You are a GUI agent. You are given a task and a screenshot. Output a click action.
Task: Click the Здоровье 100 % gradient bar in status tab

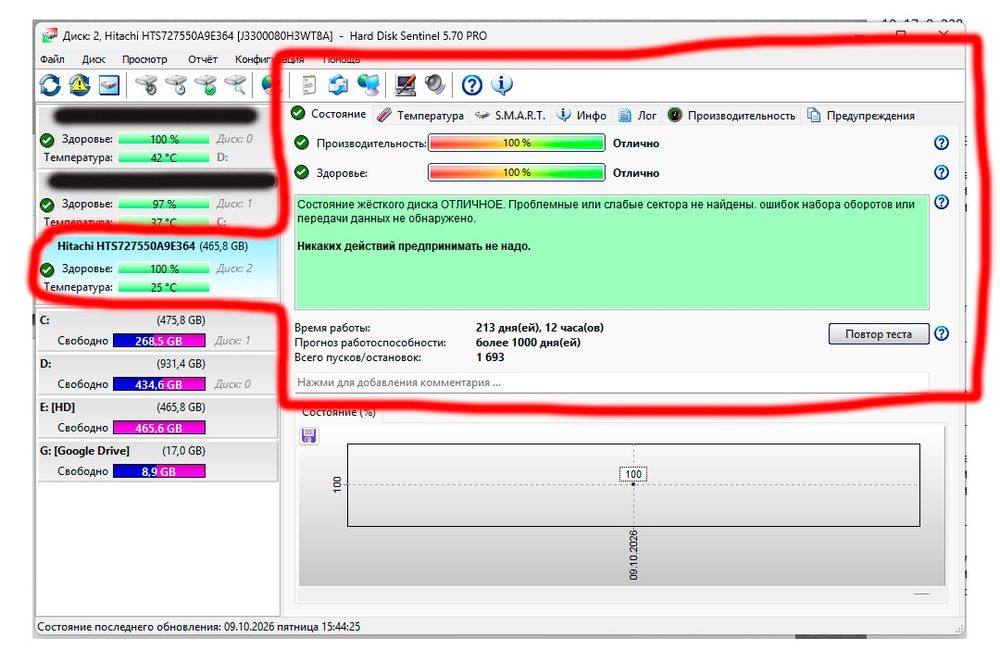517,173
